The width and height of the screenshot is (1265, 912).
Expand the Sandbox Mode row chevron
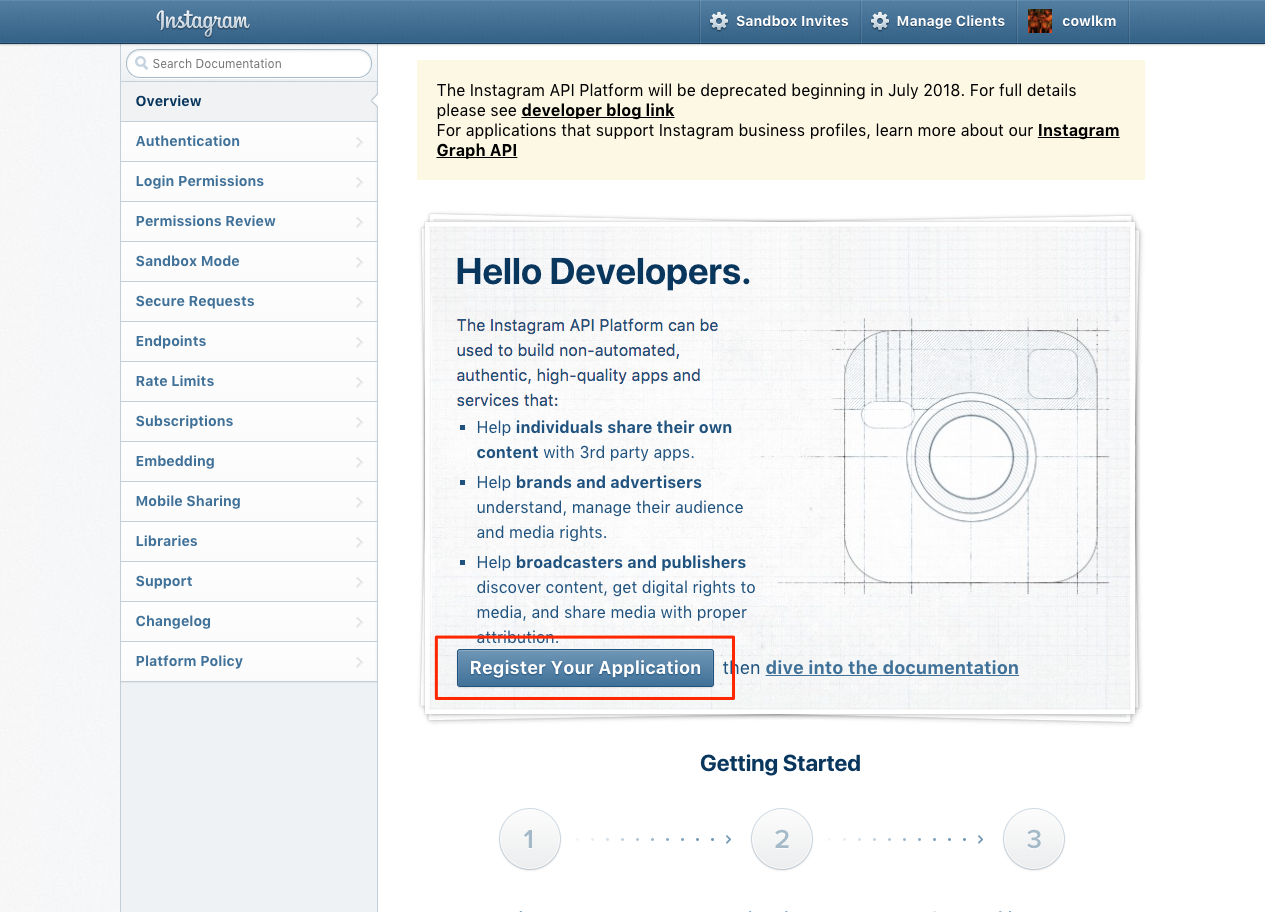[x=359, y=262]
